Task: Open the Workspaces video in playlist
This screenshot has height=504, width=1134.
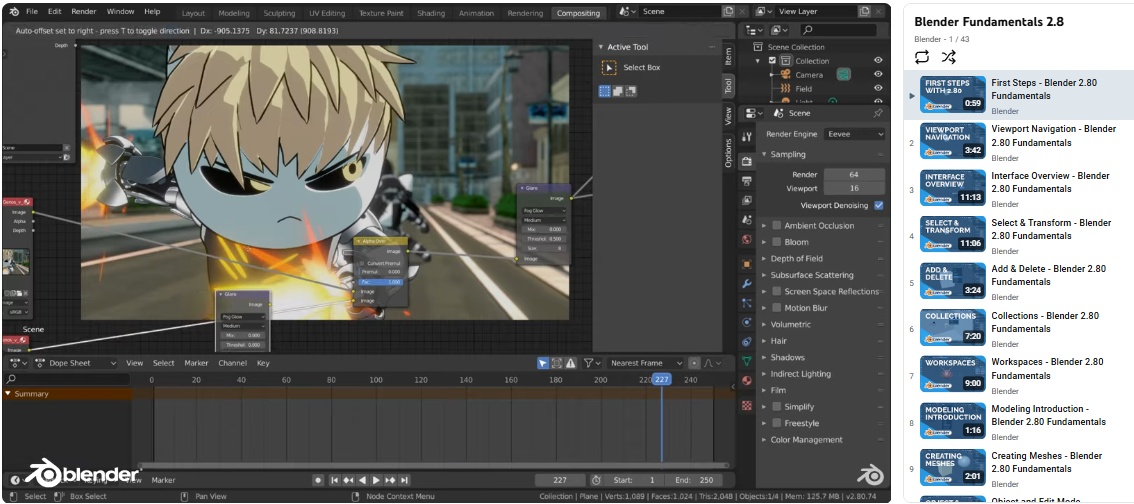Action: pyautogui.click(x=1047, y=369)
